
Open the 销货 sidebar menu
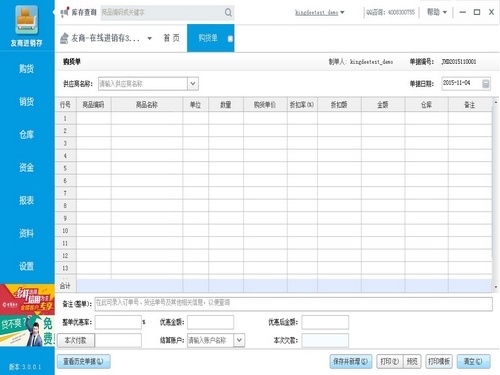pos(26,101)
